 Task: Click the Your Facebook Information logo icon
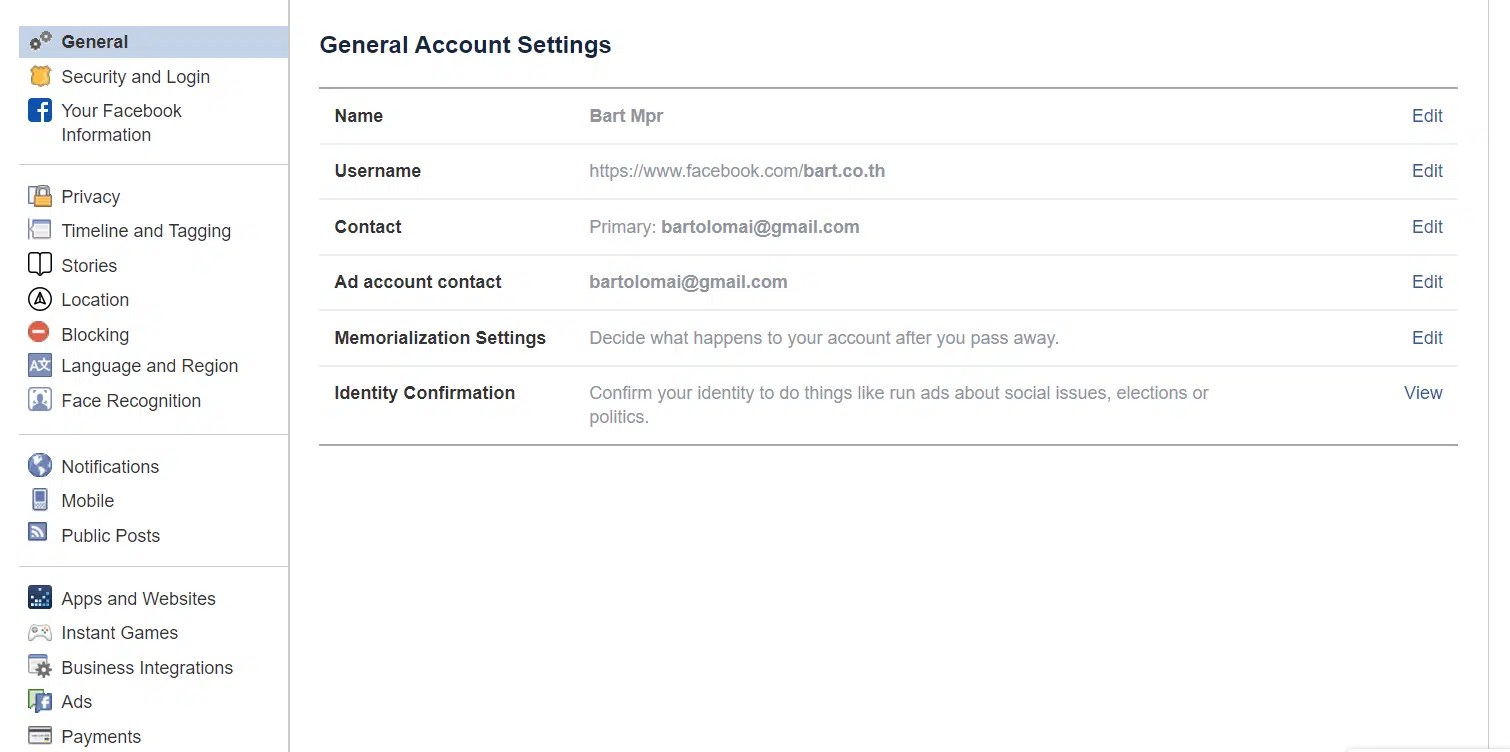pyautogui.click(x=40, y=110)
